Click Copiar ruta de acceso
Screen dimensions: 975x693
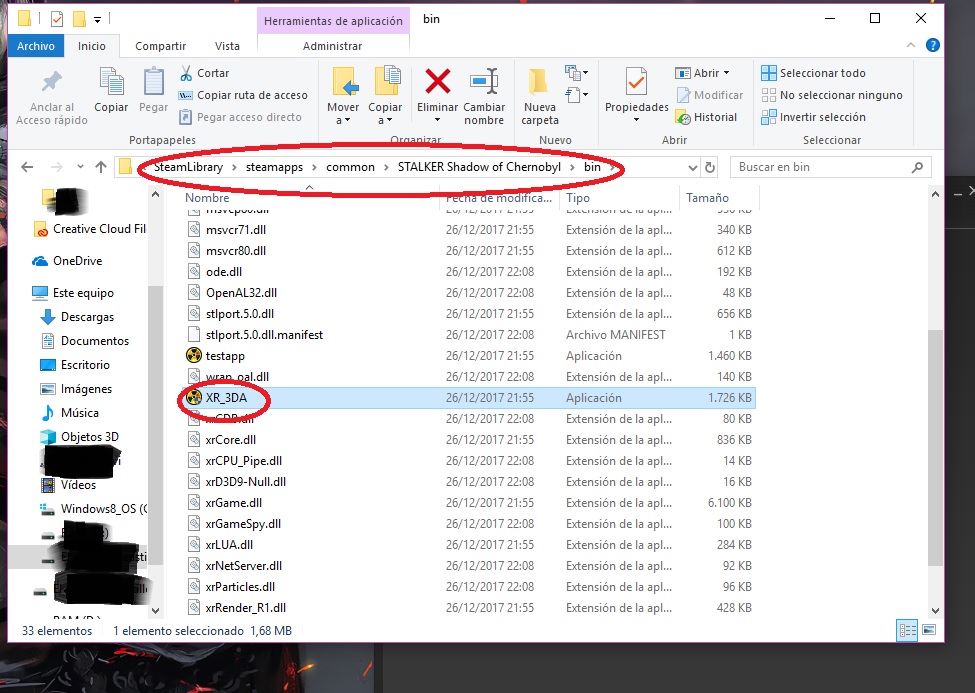[243, 95]
